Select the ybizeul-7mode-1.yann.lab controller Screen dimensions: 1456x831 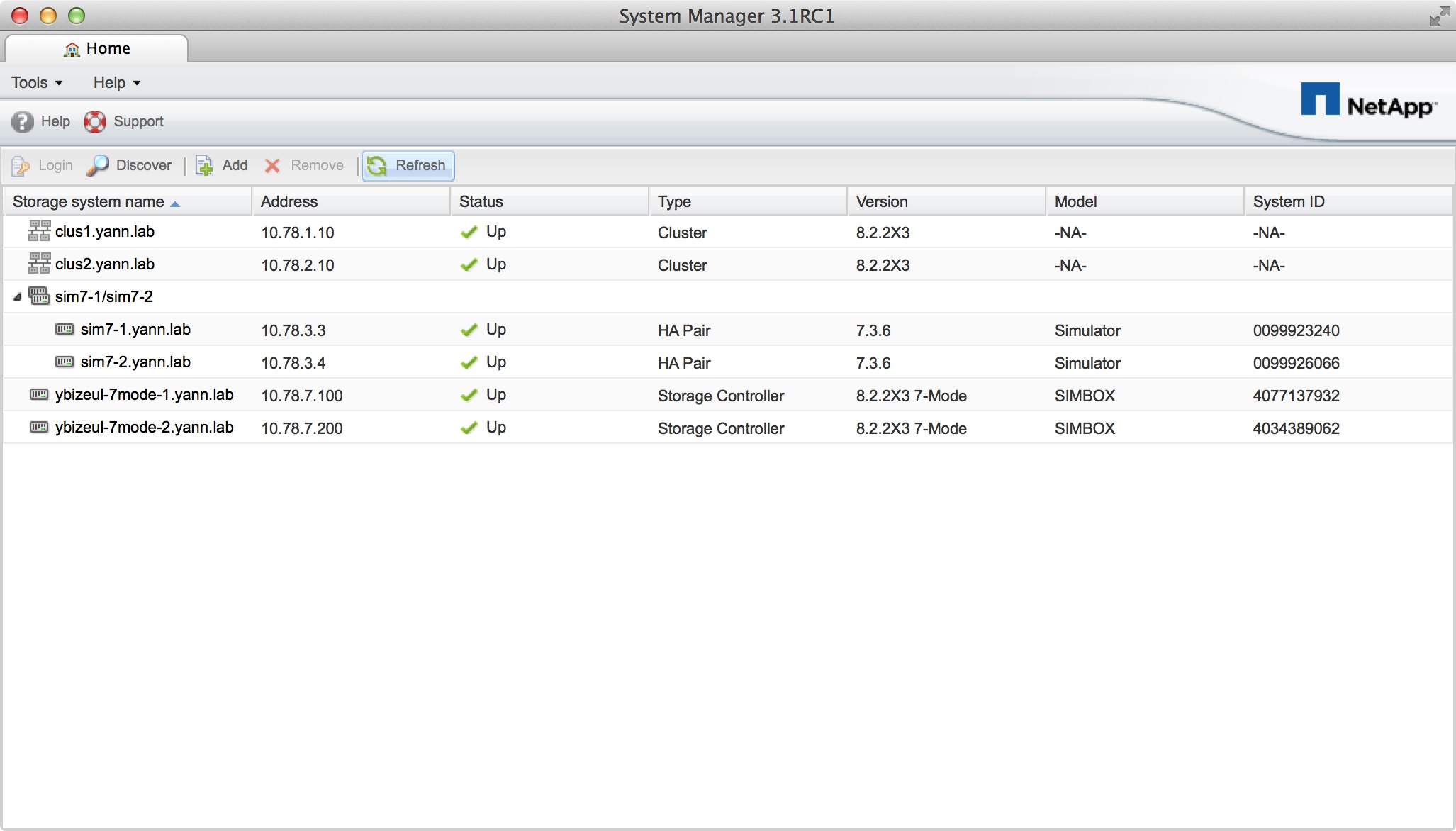click(x=144, y=395)
